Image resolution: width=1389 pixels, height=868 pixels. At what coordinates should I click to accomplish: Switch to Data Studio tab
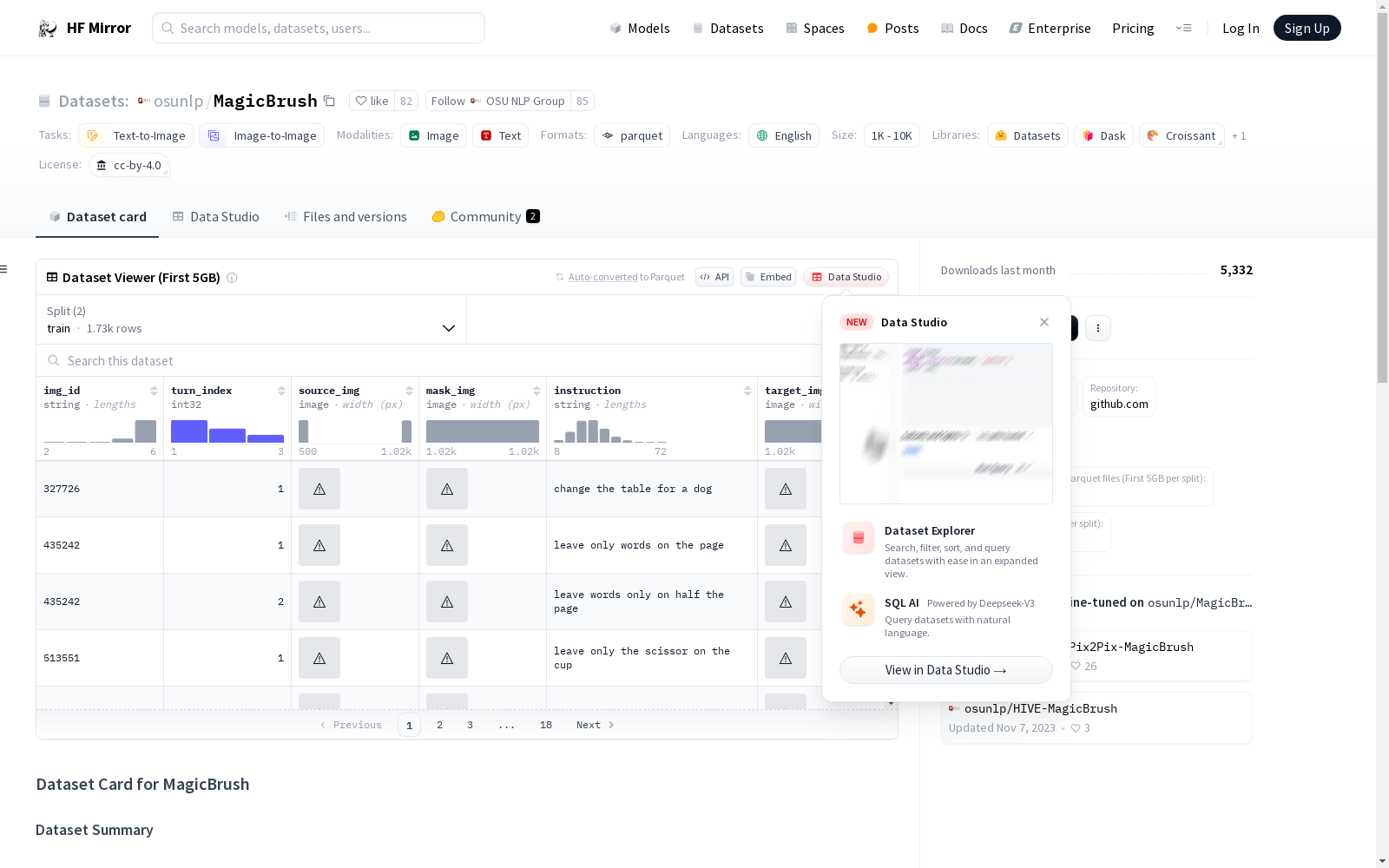(x=215, y=216)
